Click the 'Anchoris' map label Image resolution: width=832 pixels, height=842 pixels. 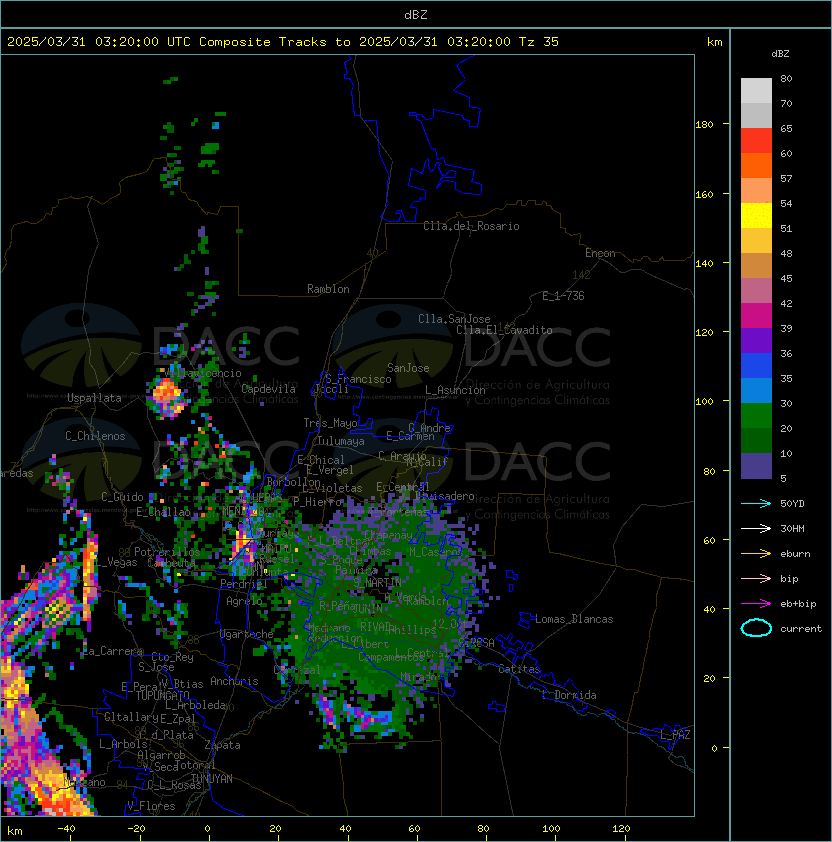click(234, 681)
